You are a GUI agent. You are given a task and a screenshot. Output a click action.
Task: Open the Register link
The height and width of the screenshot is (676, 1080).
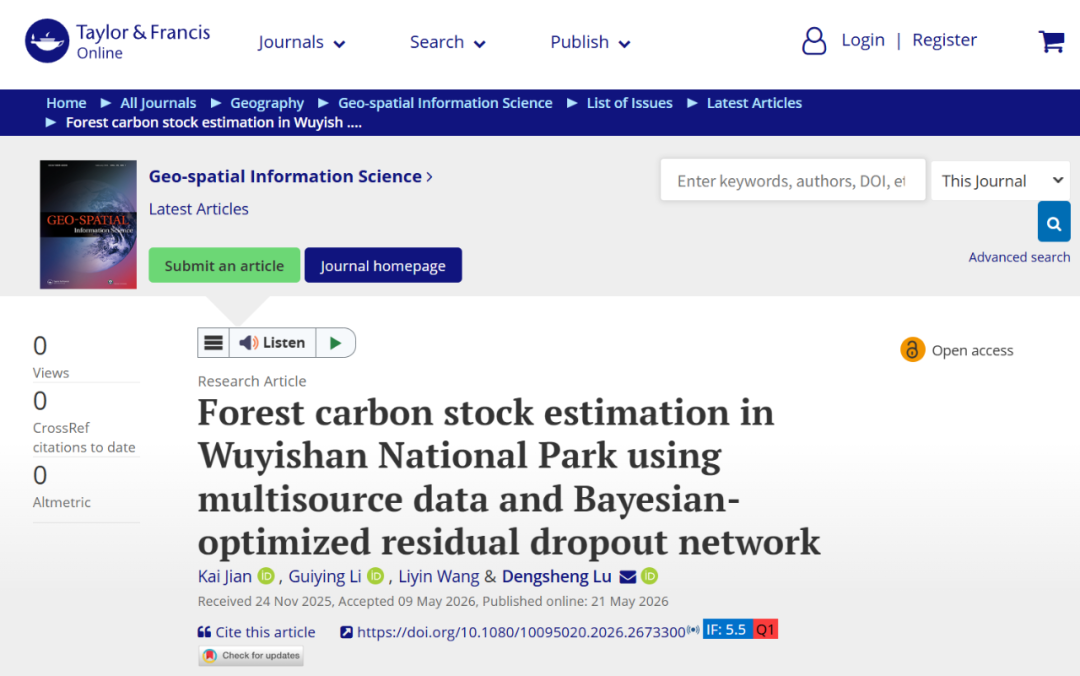944,40
